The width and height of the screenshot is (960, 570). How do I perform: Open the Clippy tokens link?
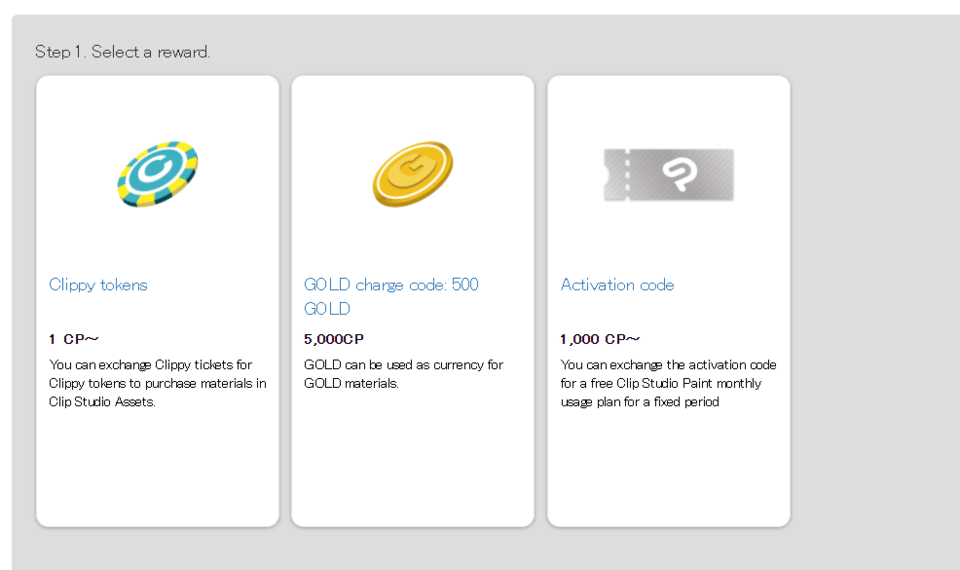click(x=98, y=285)
